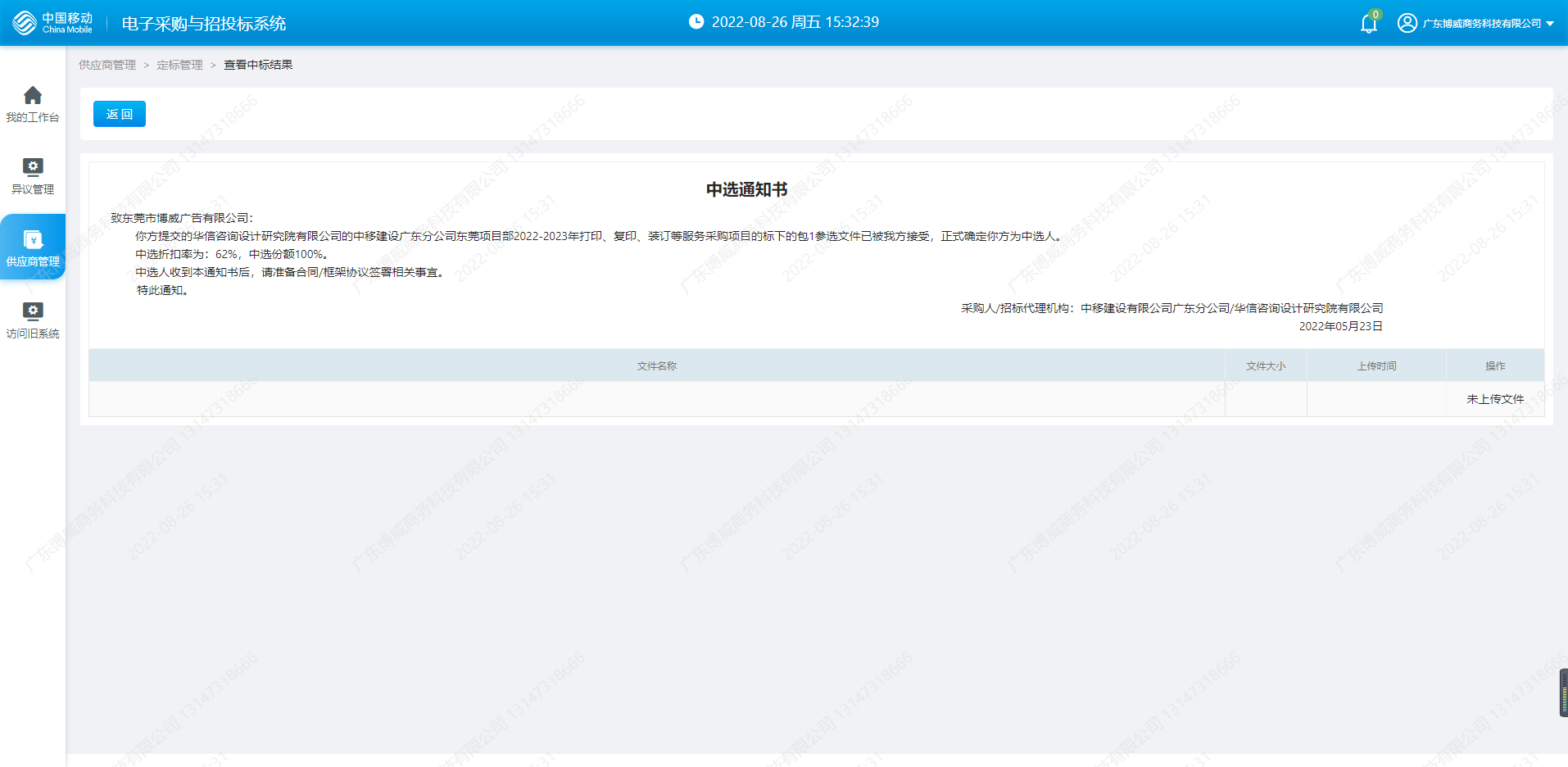The height and width of the screenshot is (767, 1568).
Task: Click the 查看中标结果 breadcrumb item
Action: click(258, 65)
